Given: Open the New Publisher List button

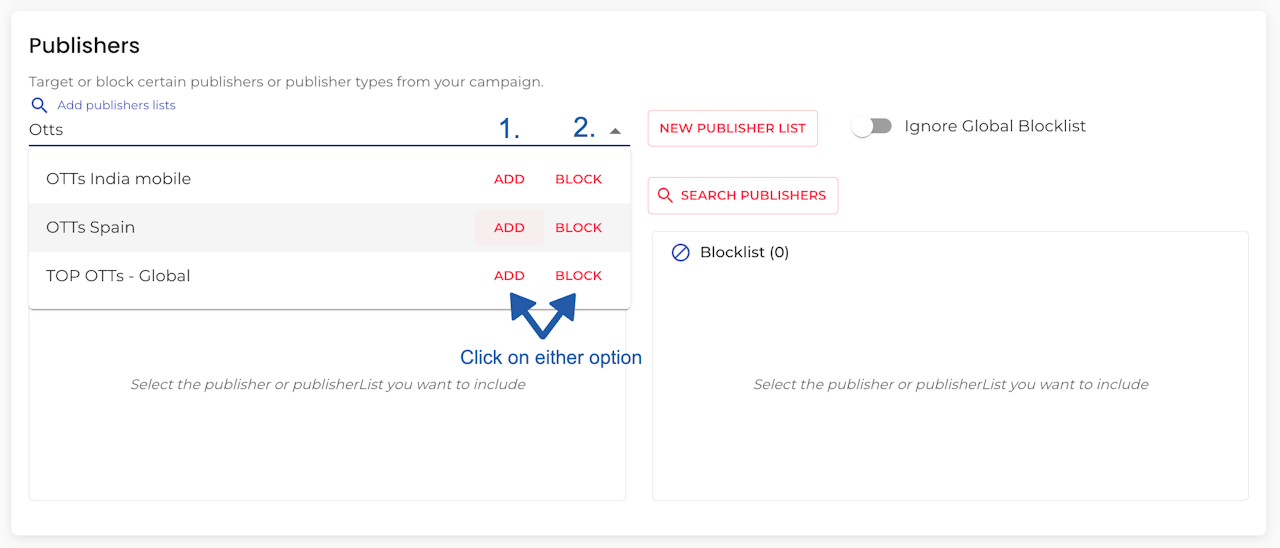Looking at the screenshot, I should [732, 129].
